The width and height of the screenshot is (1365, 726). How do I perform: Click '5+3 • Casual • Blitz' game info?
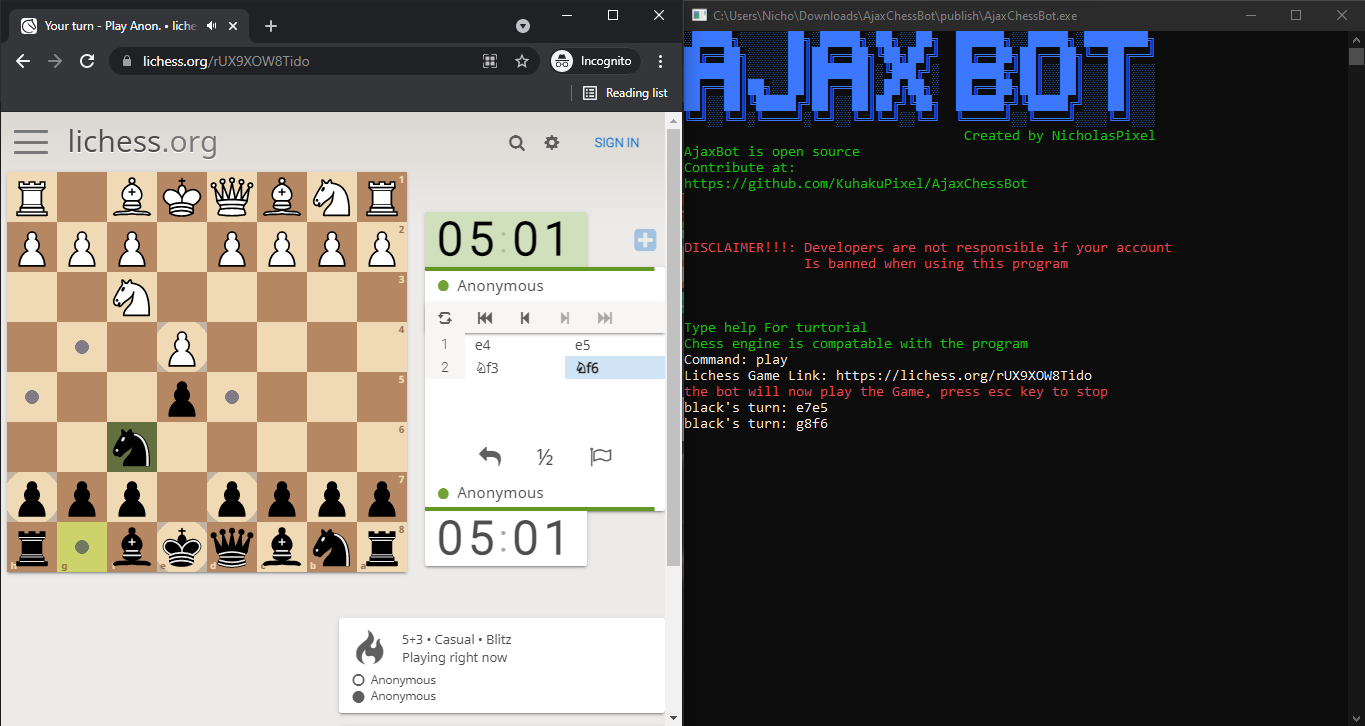(457, 639)
